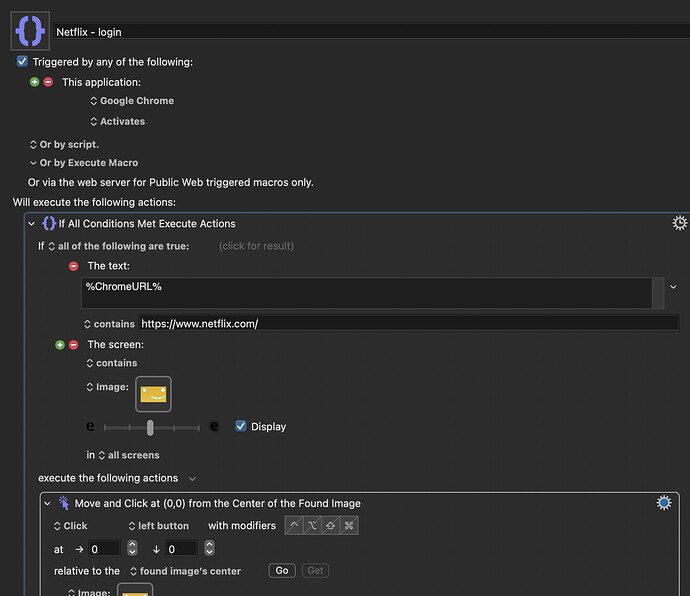690x596 pixels.
Task: Edit the vertical offset field
Action: pyautogui.click(x=181, y=549)
